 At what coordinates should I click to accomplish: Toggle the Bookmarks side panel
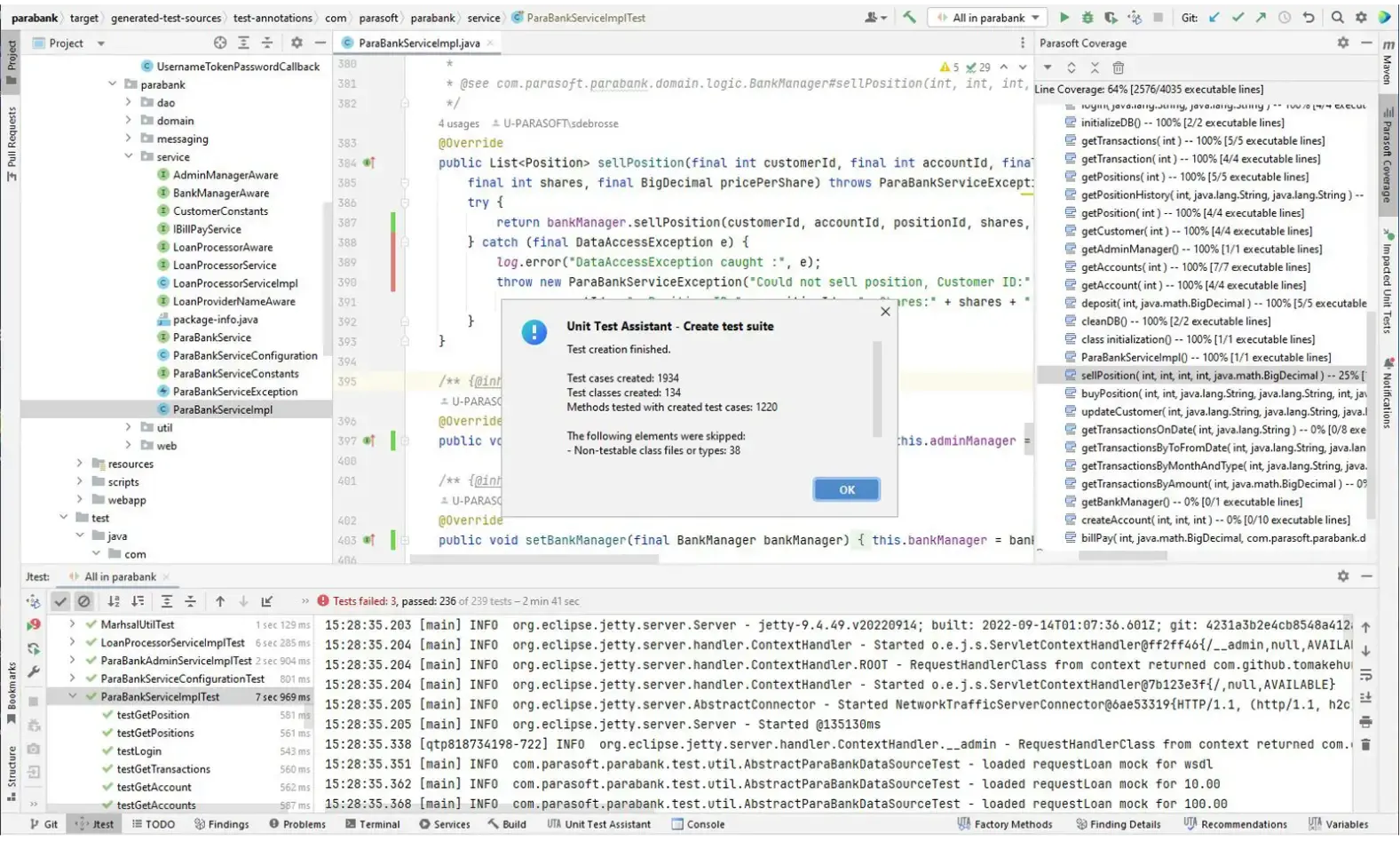11,694
